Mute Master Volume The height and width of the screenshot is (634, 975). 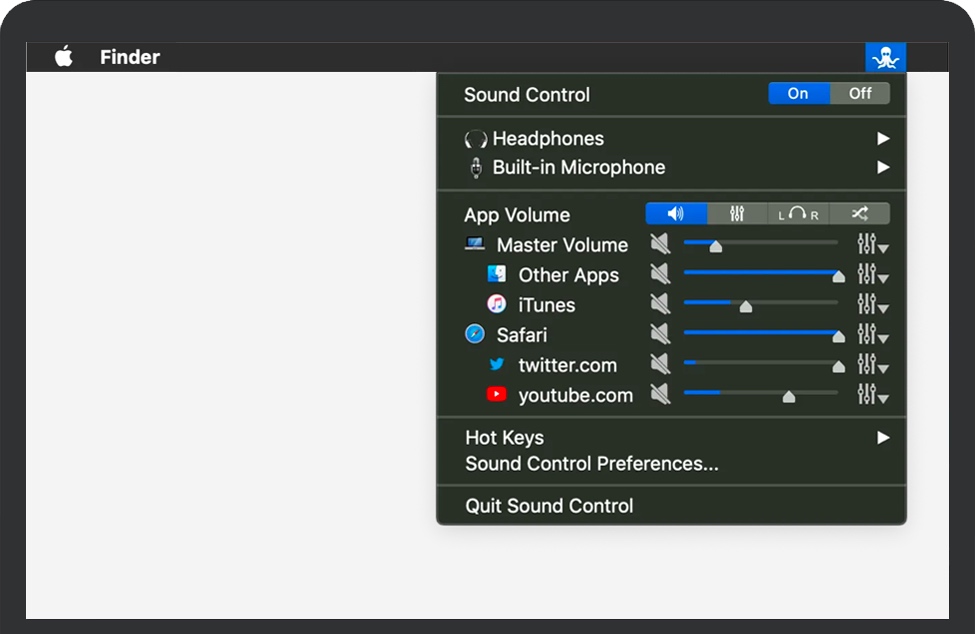[x=661, y=244]
